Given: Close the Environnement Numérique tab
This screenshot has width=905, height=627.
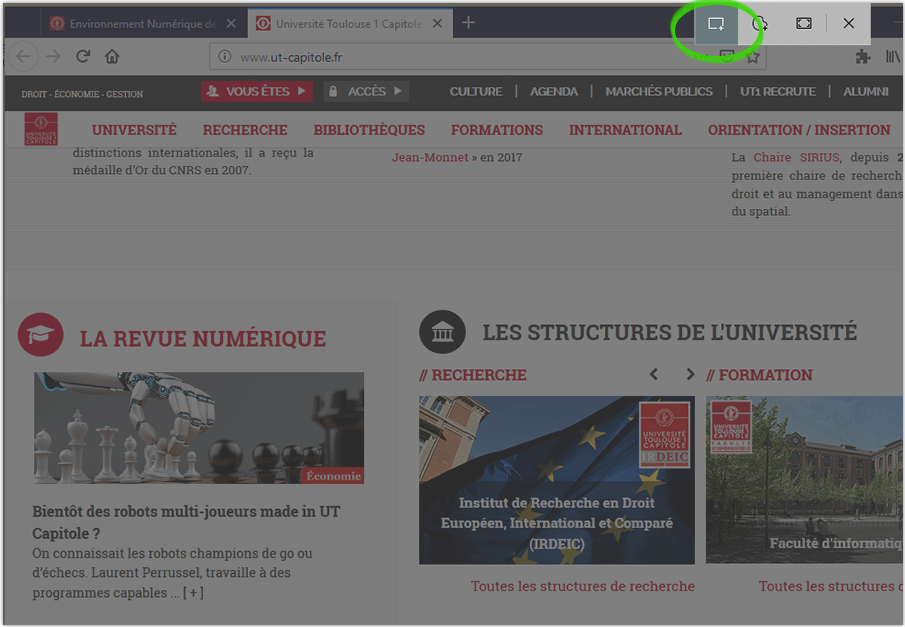Looking at the screenshot, I should [x=231, y=24].
